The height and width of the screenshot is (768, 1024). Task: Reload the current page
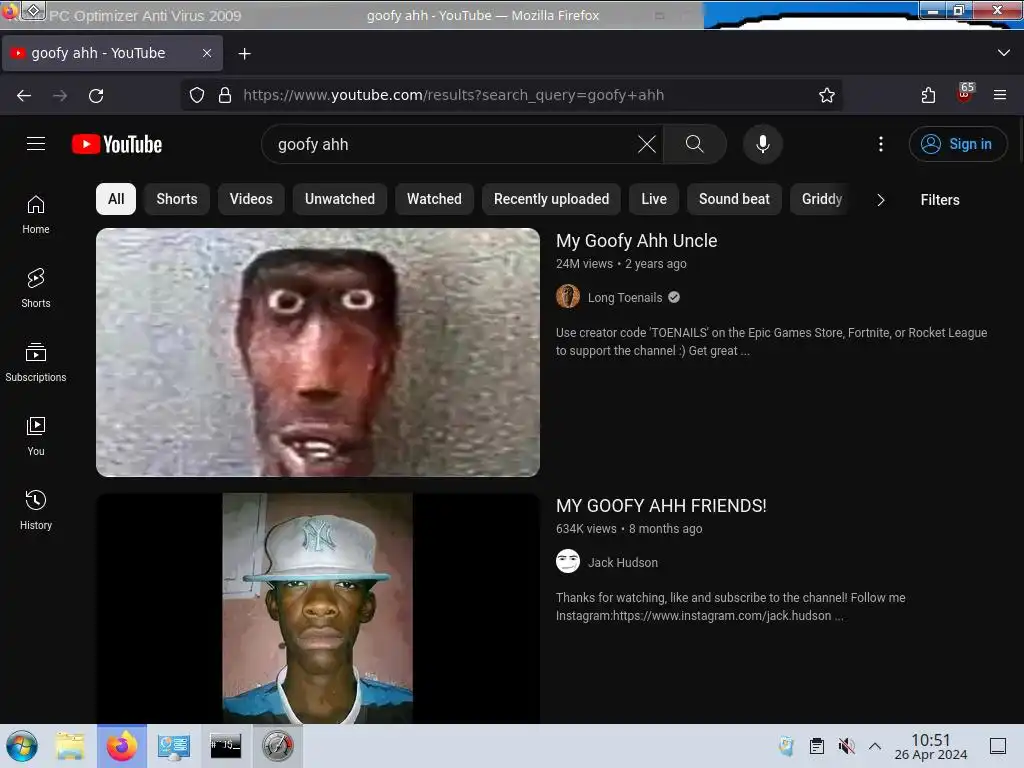[x=96, y=96]
